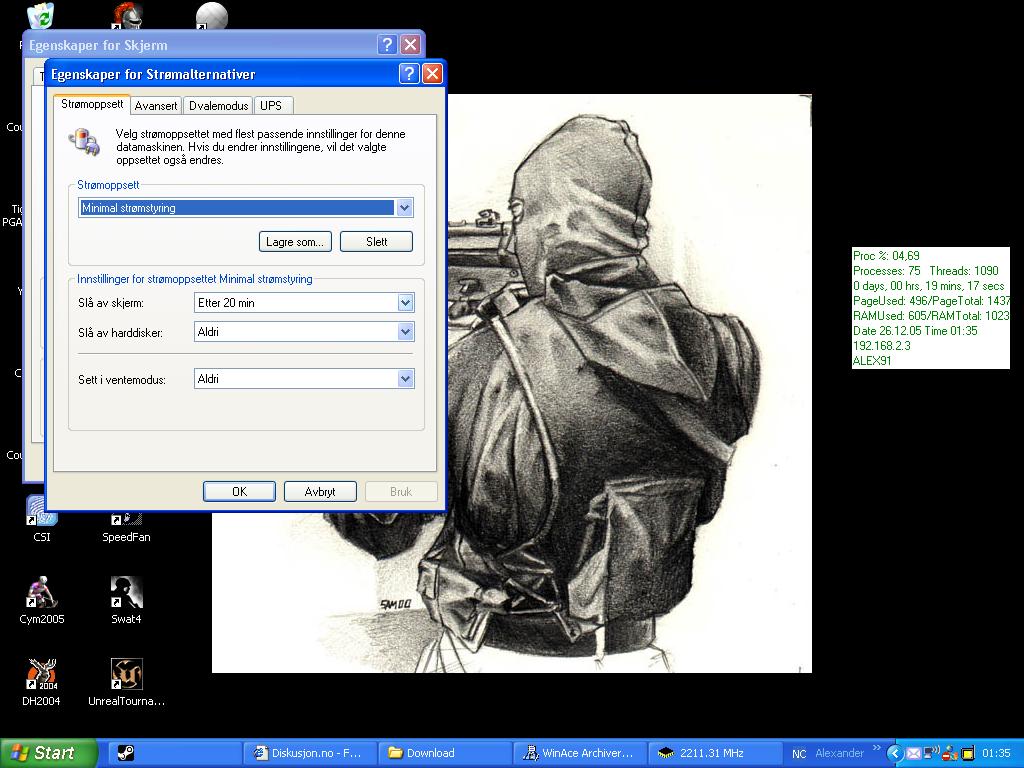Confirm the dialog with OK
Screen dimensions: 1024x768
coord(239,492)
